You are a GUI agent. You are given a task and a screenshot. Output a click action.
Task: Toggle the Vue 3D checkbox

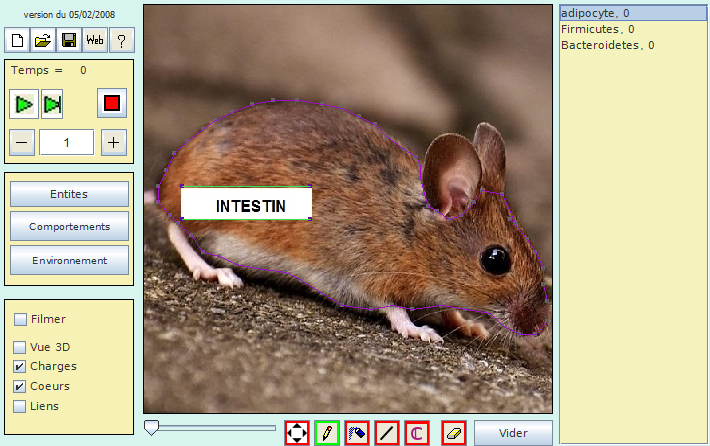tap(20, 347)
